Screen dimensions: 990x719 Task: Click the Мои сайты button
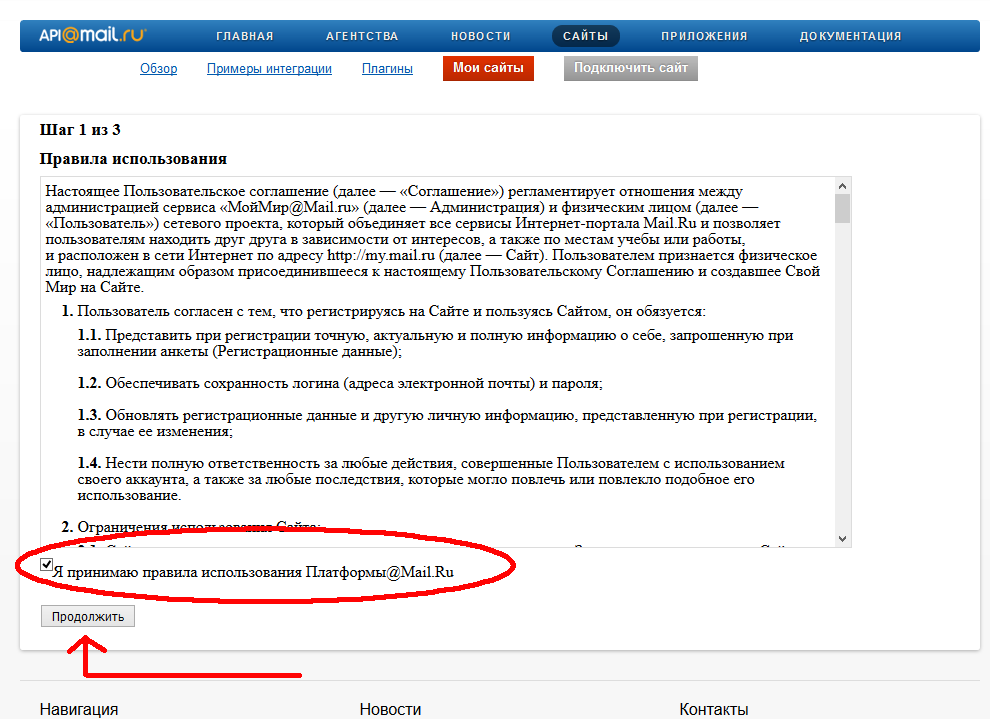pos(488,68)
